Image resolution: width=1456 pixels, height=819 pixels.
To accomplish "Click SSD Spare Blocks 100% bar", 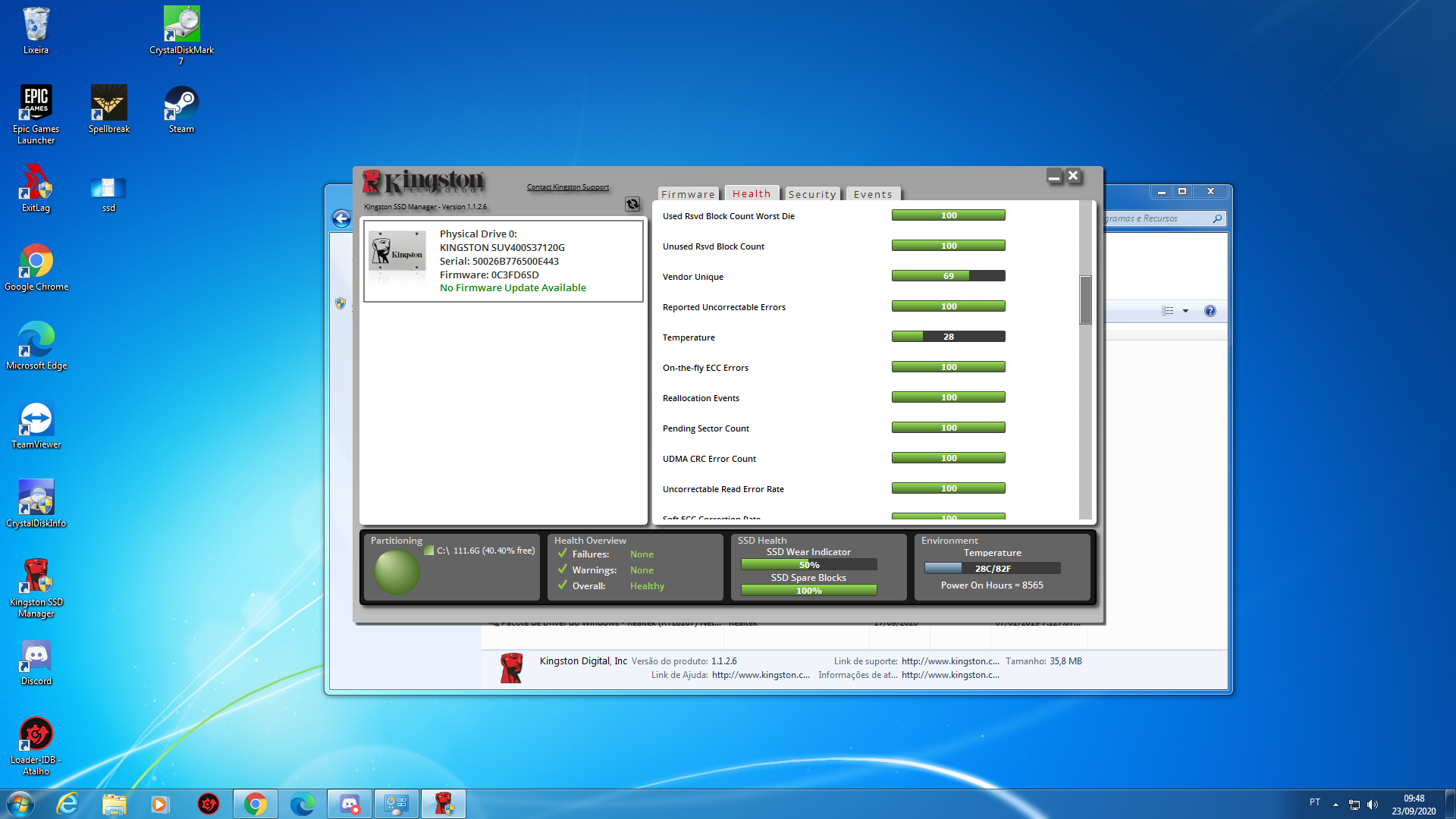I will 809,591.
